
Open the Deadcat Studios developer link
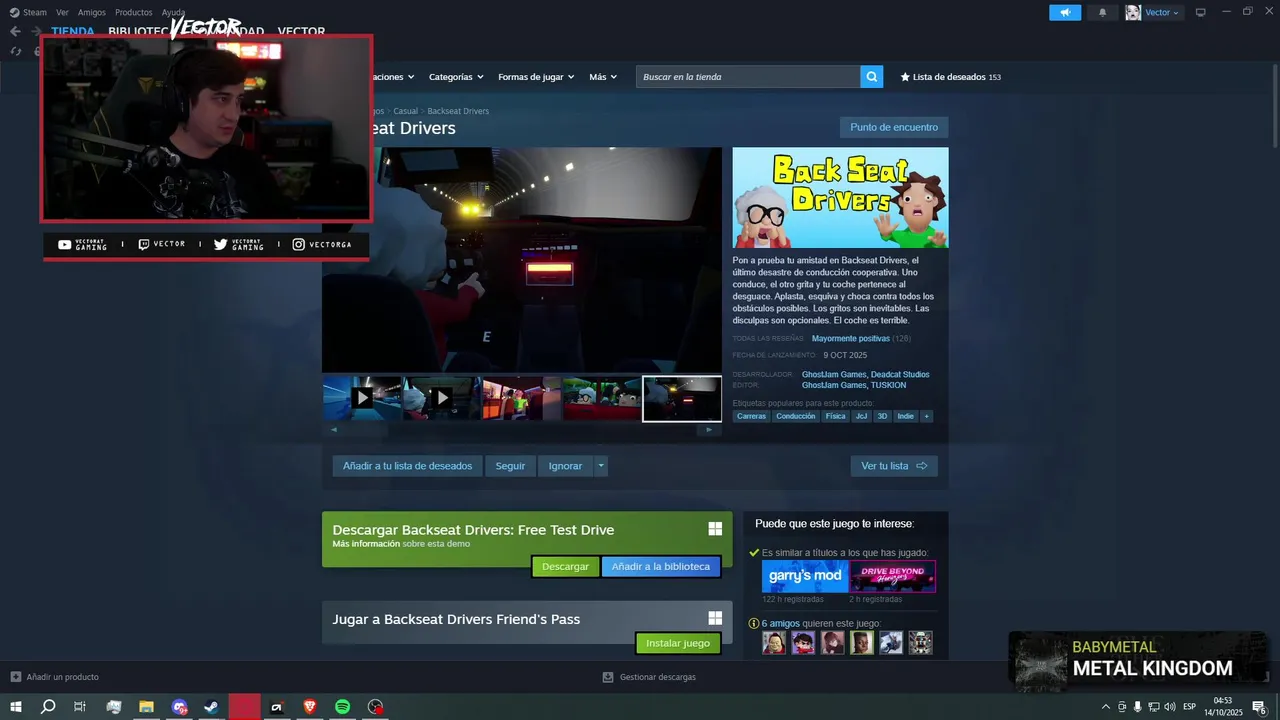point(900,375)
